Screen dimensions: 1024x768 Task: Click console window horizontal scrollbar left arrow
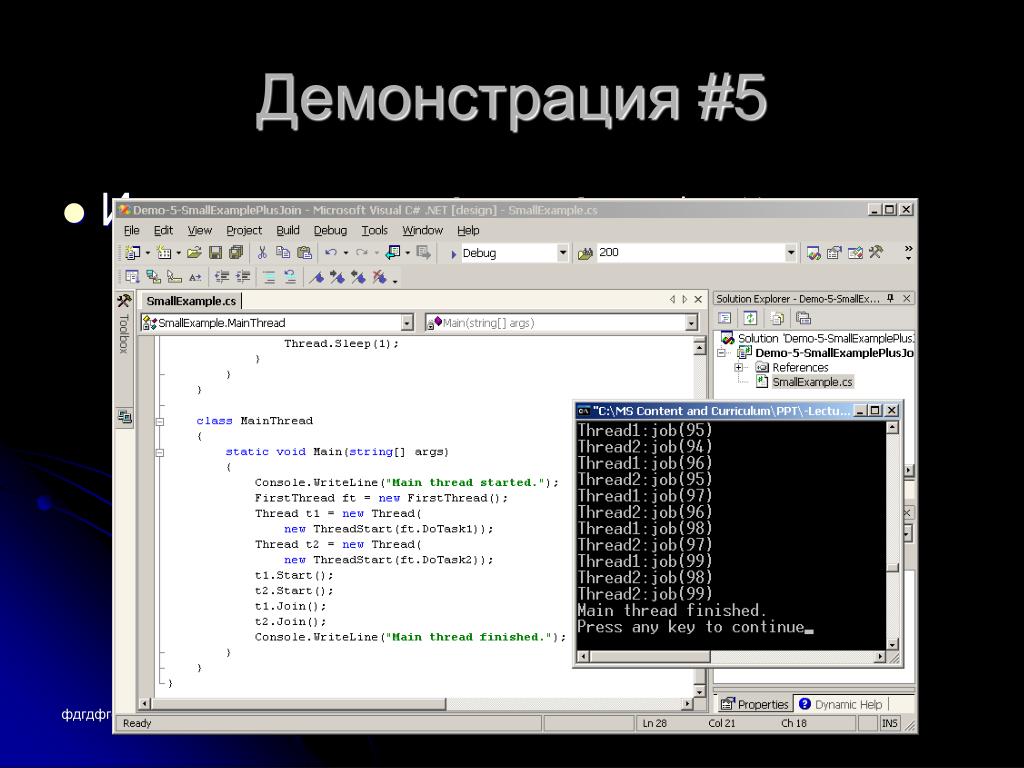584,656
